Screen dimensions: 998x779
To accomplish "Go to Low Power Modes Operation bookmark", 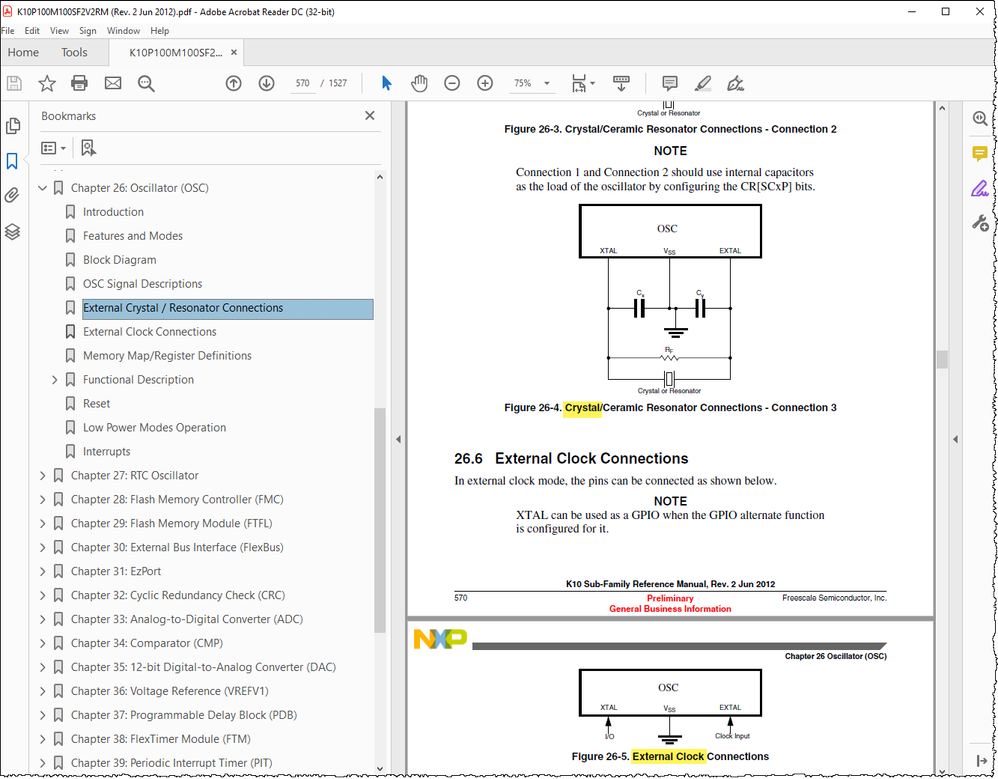I will pos(155,428).
